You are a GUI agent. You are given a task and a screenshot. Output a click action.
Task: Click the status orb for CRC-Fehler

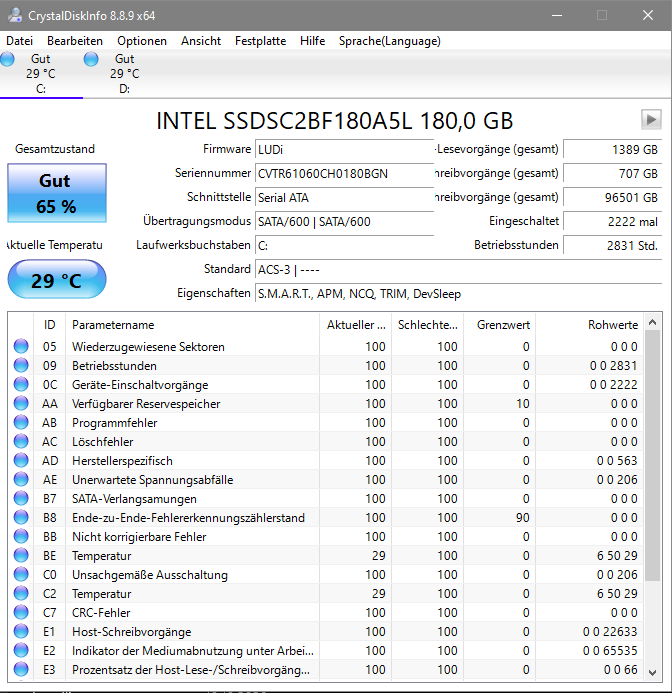point(21,613)
